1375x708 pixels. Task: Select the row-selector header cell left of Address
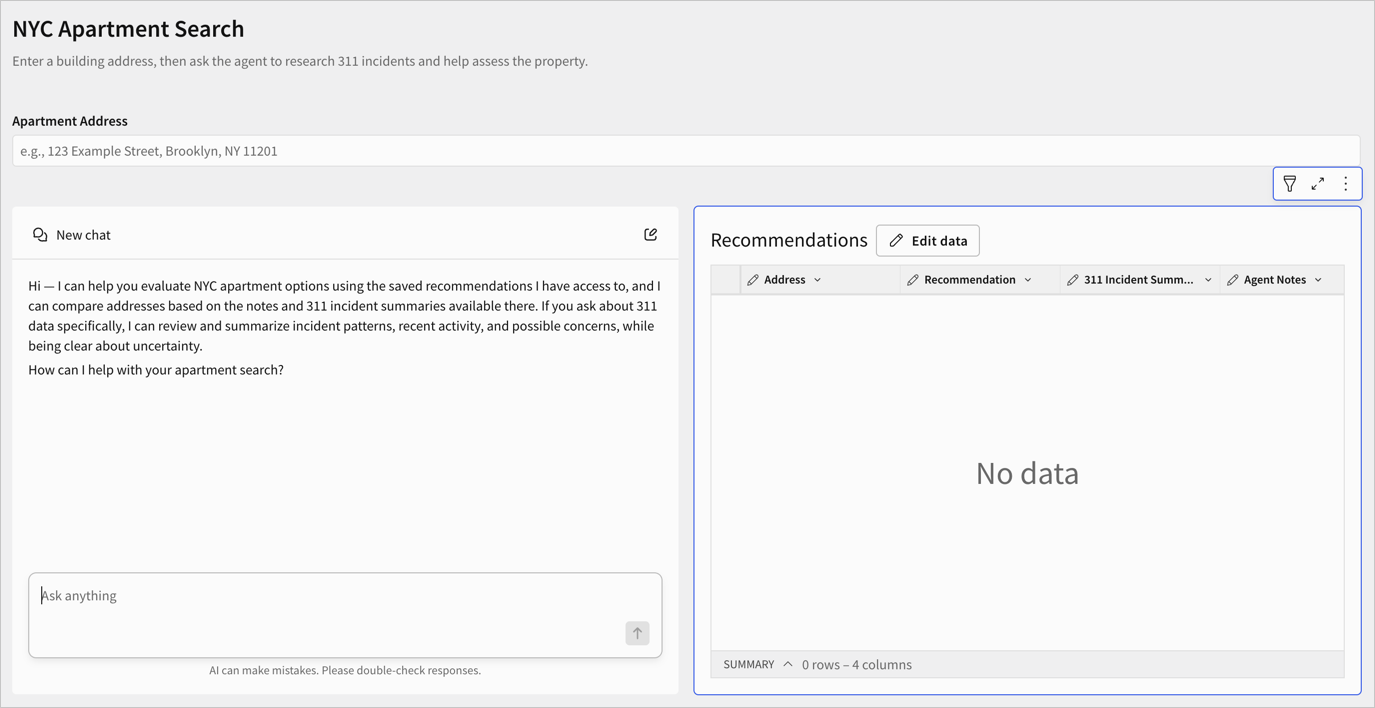(726, 280)
